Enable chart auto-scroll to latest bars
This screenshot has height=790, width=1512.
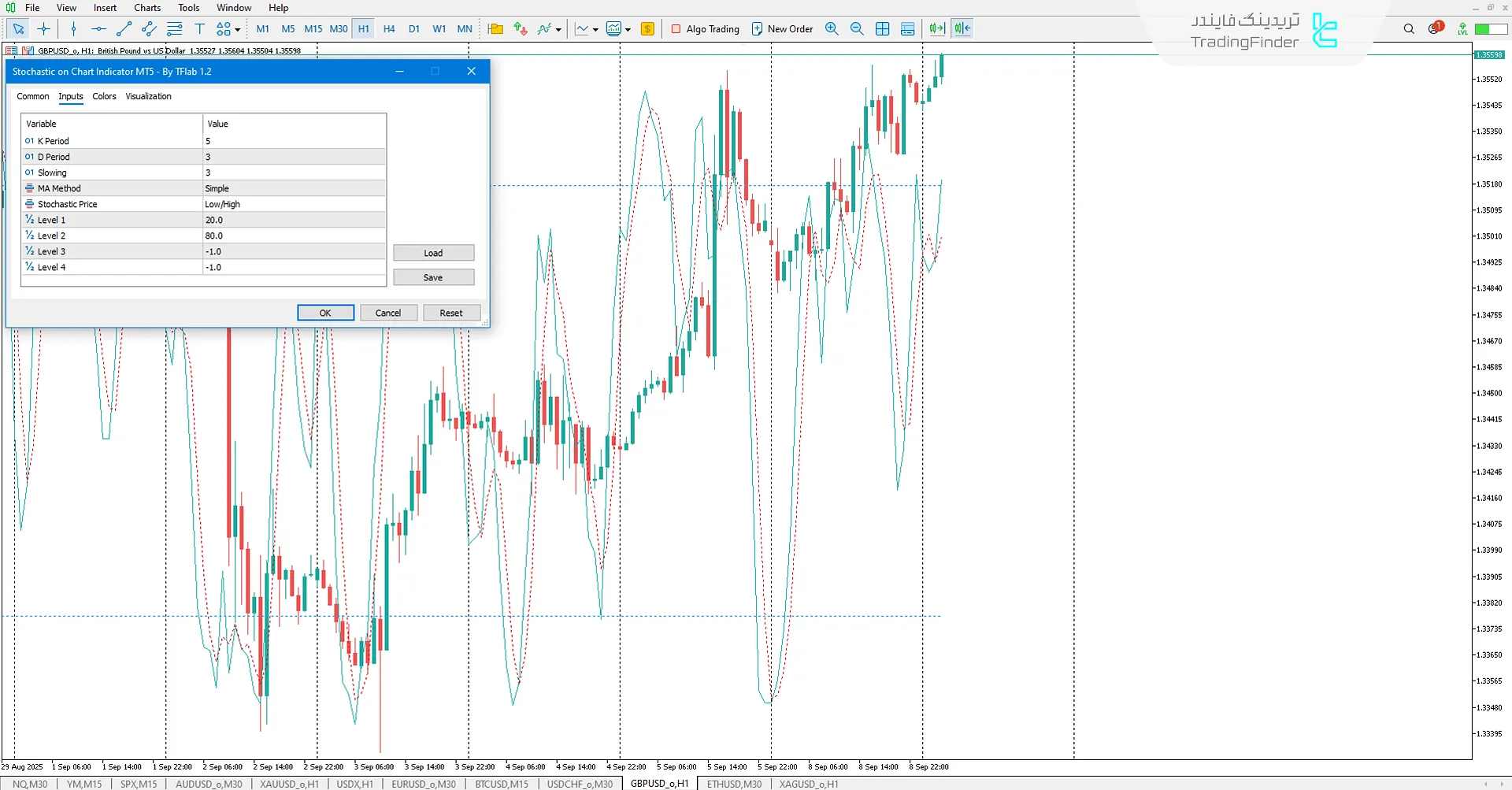tap(936, 28)
